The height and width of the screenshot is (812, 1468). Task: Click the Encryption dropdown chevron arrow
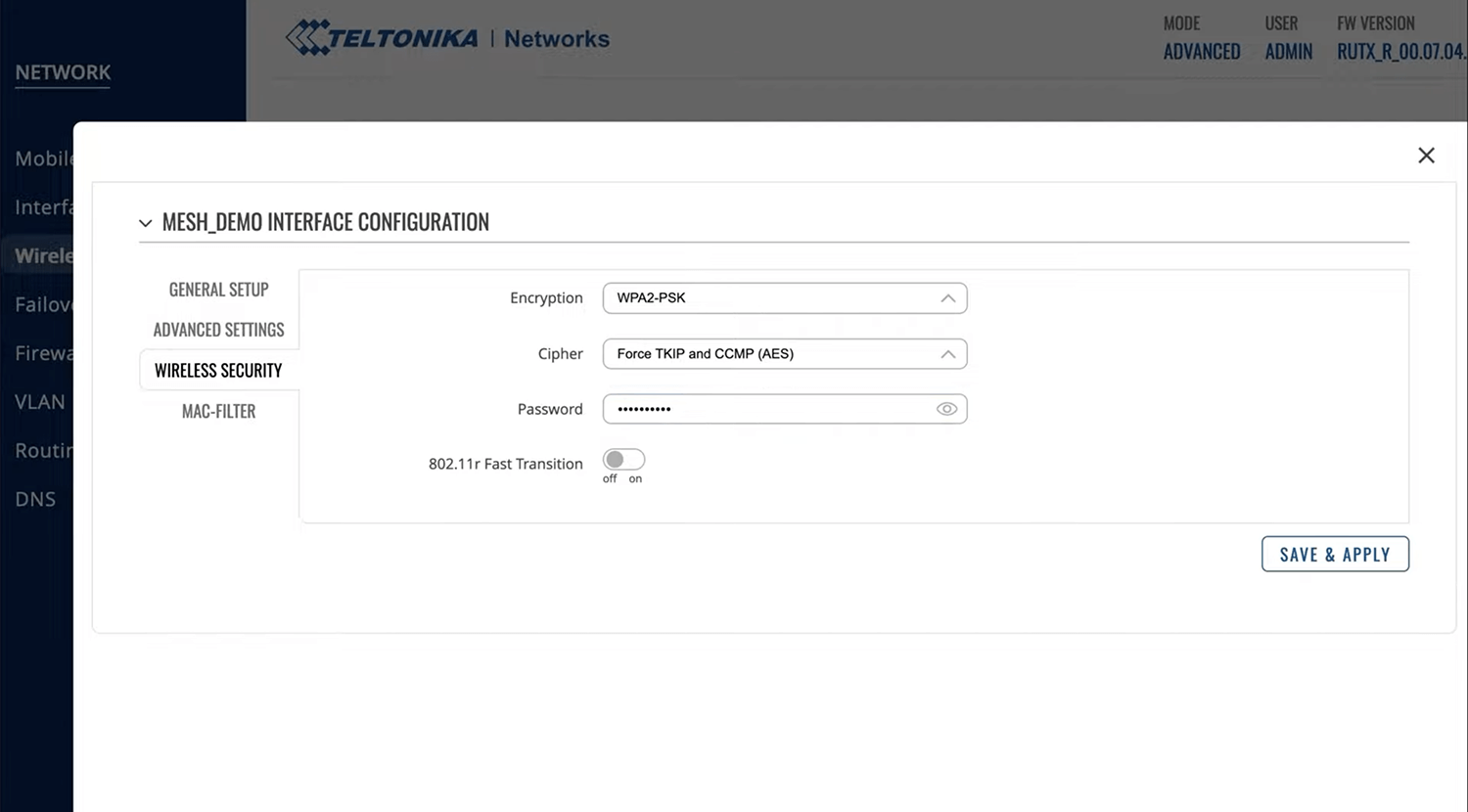point(947,298)
